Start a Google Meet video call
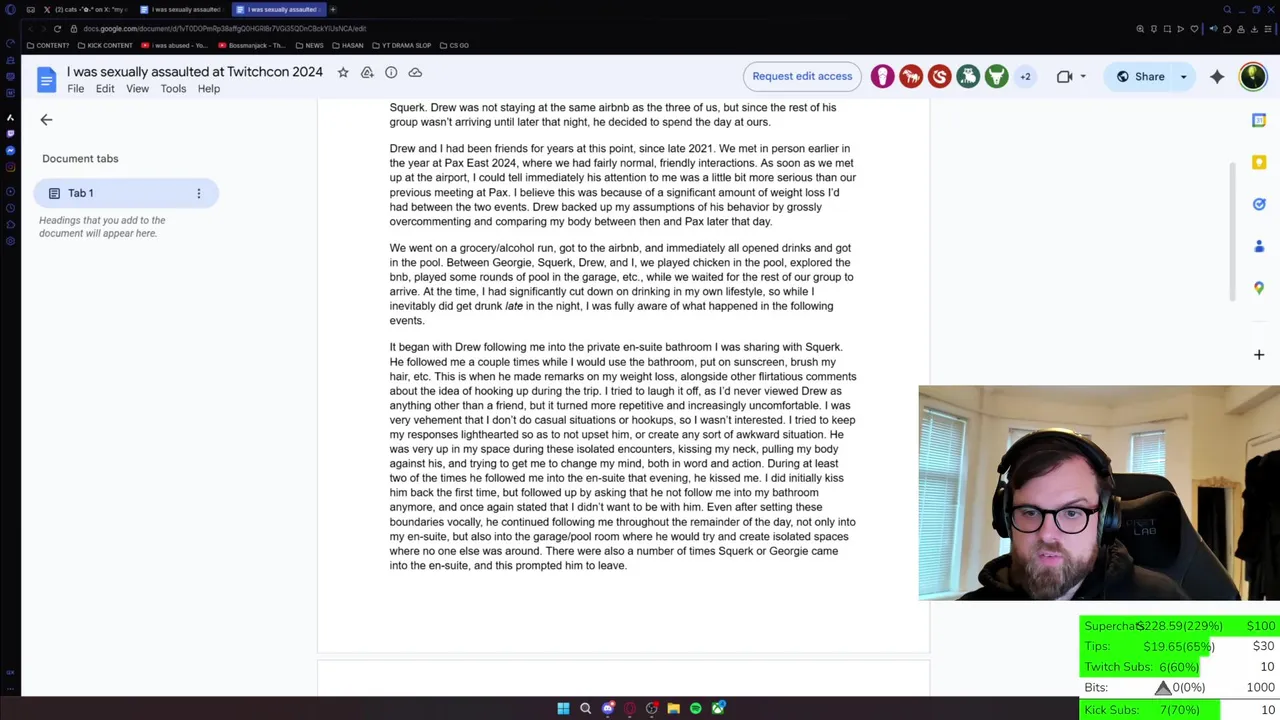 point(1064,77)
